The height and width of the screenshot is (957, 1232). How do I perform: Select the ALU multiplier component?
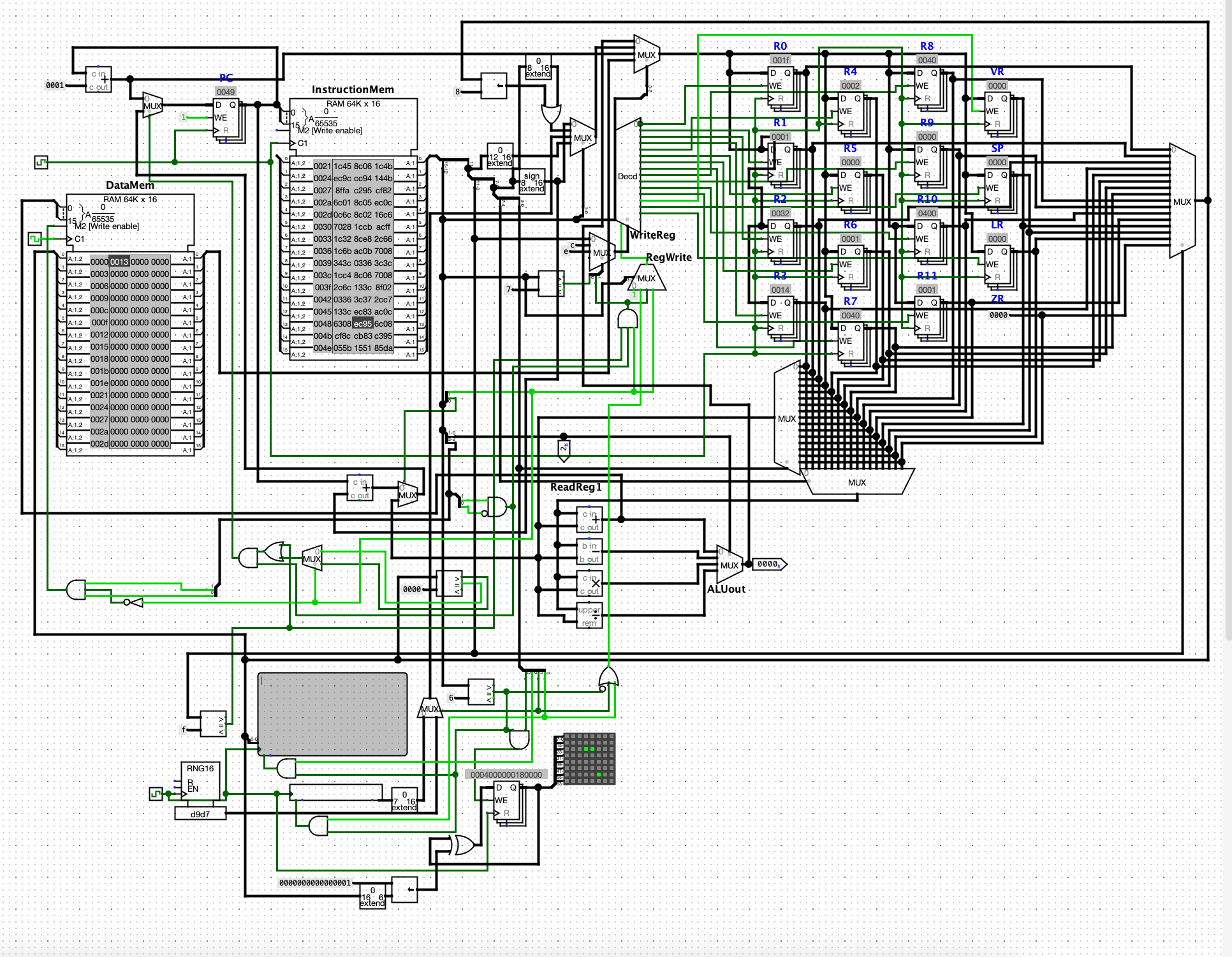[x=589, y=584]
